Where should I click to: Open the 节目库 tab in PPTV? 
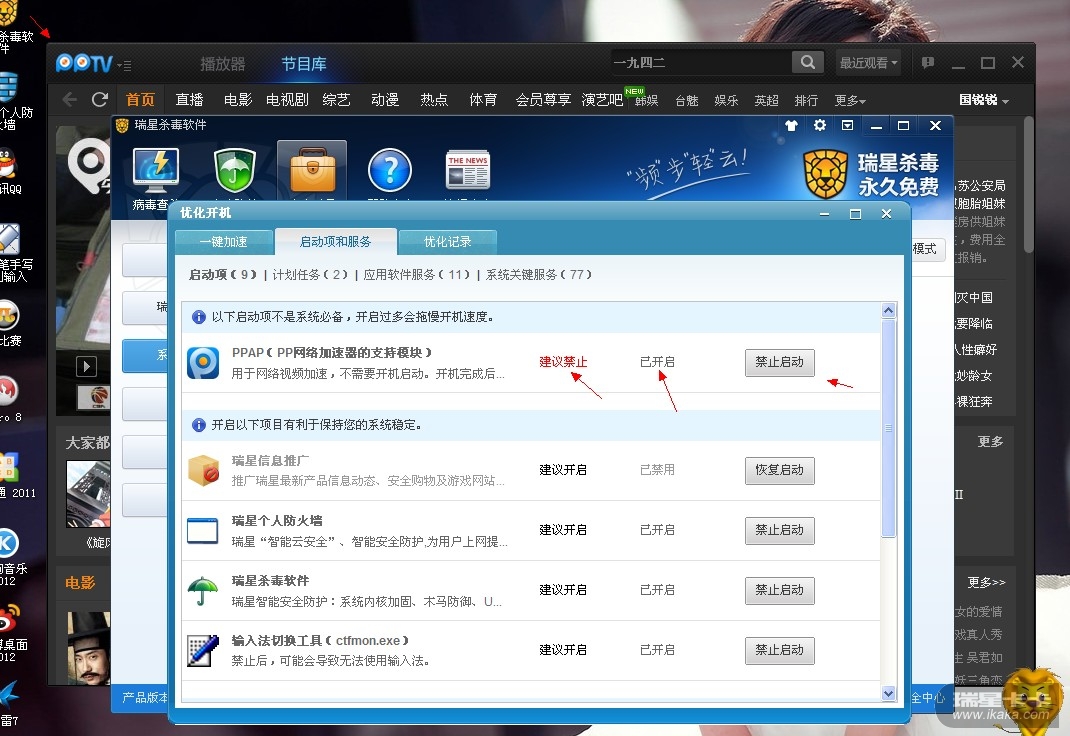[304, 64]
